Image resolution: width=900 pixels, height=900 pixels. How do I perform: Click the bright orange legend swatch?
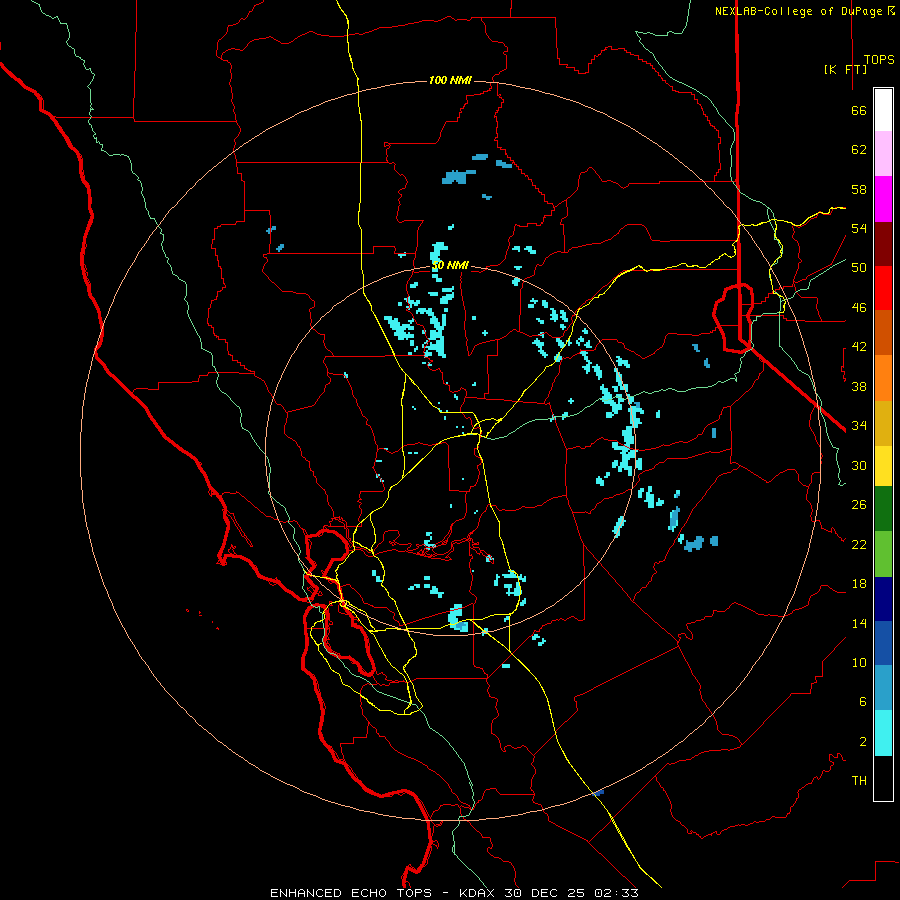[x=883, y=378]
